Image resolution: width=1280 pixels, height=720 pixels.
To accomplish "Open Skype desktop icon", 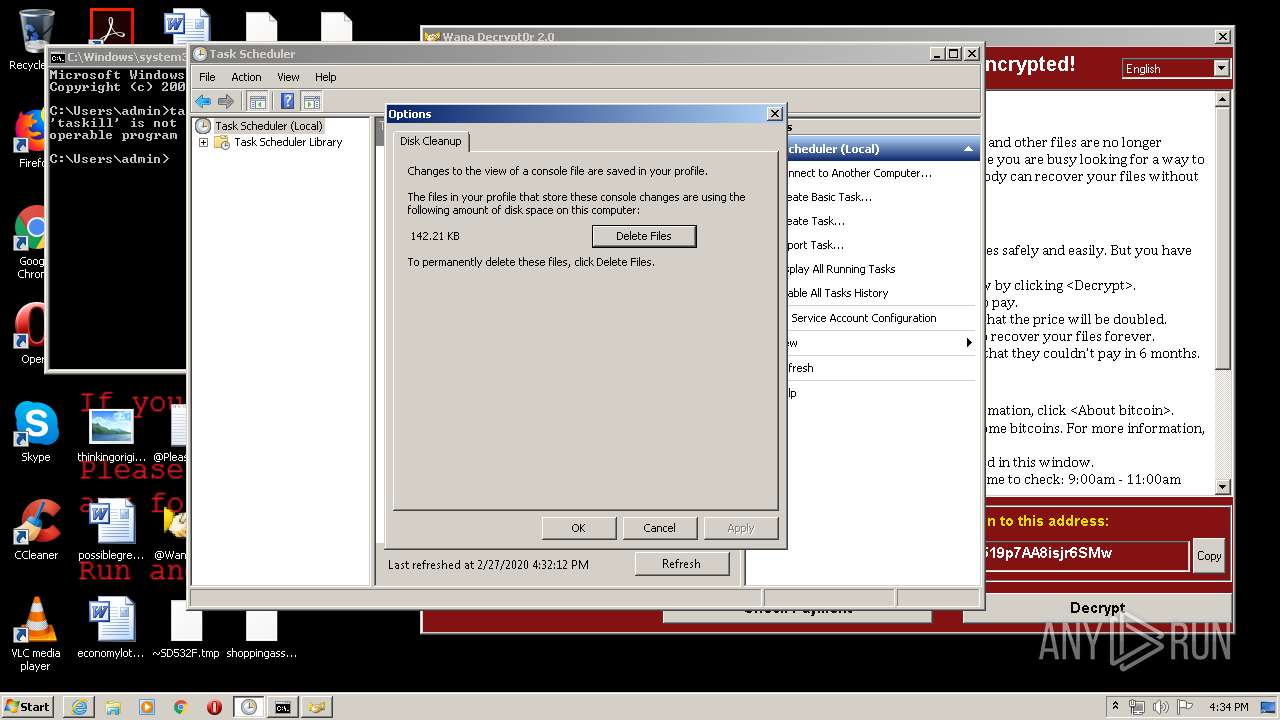I will point(36,431).
